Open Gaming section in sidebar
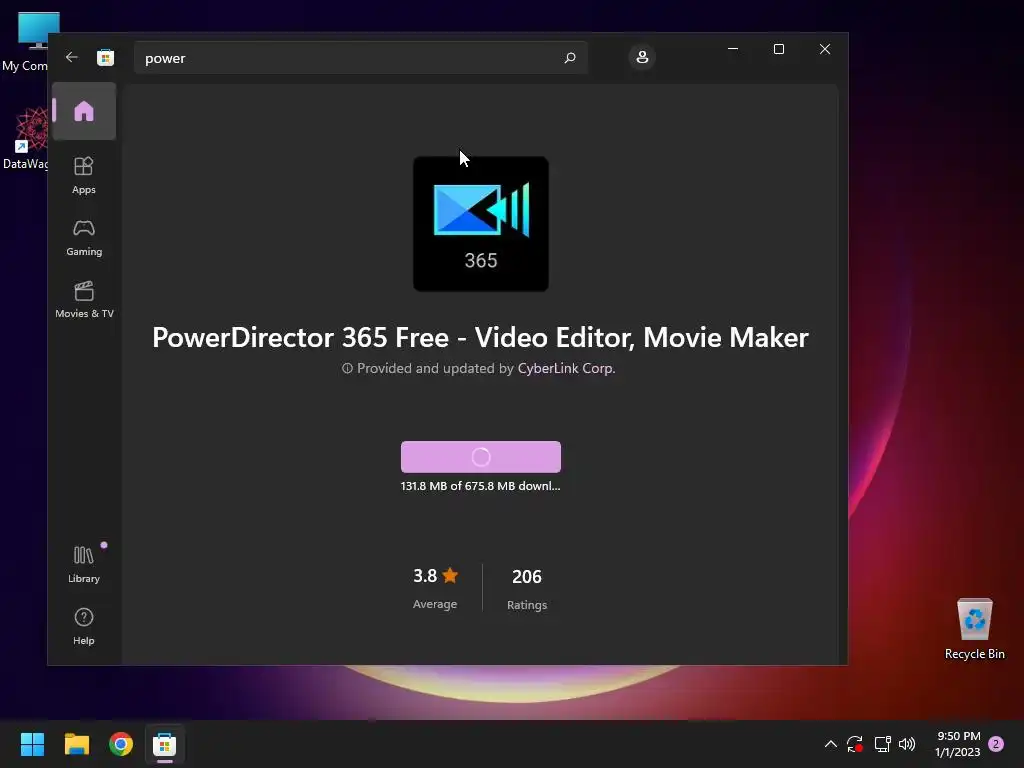 (x=84, y=238)
